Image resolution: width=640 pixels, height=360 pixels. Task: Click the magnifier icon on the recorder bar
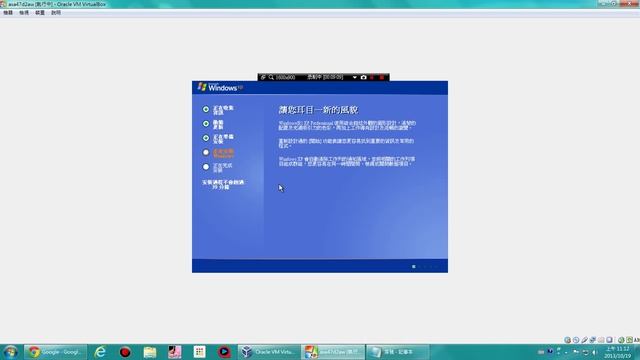(271, 77)
